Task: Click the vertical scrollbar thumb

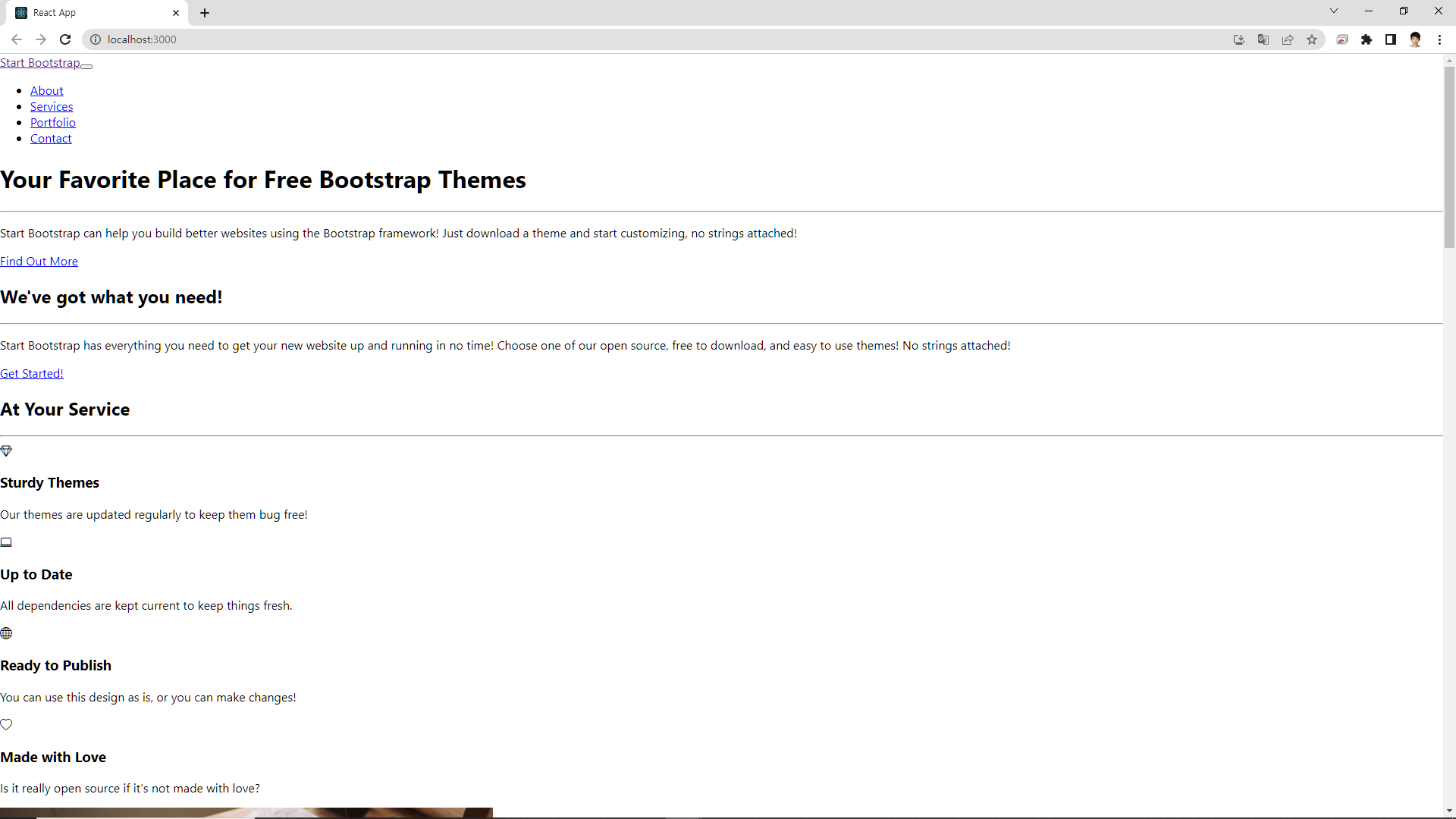Action: pos(1449,157)
